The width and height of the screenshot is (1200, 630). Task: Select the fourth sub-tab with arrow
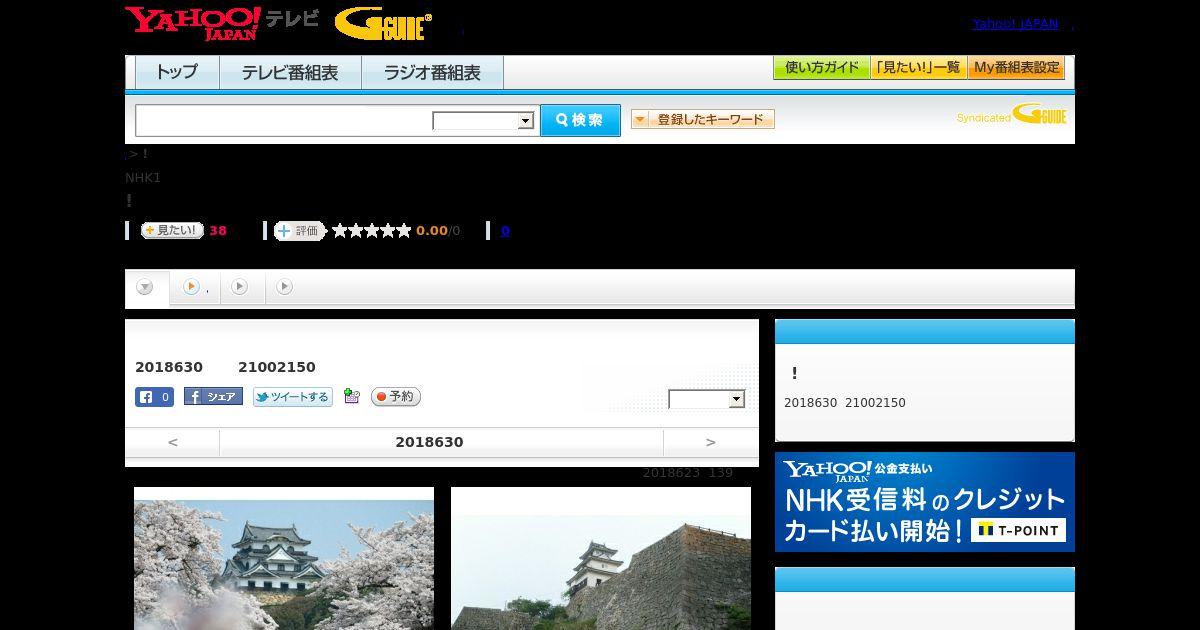(285, 287)
